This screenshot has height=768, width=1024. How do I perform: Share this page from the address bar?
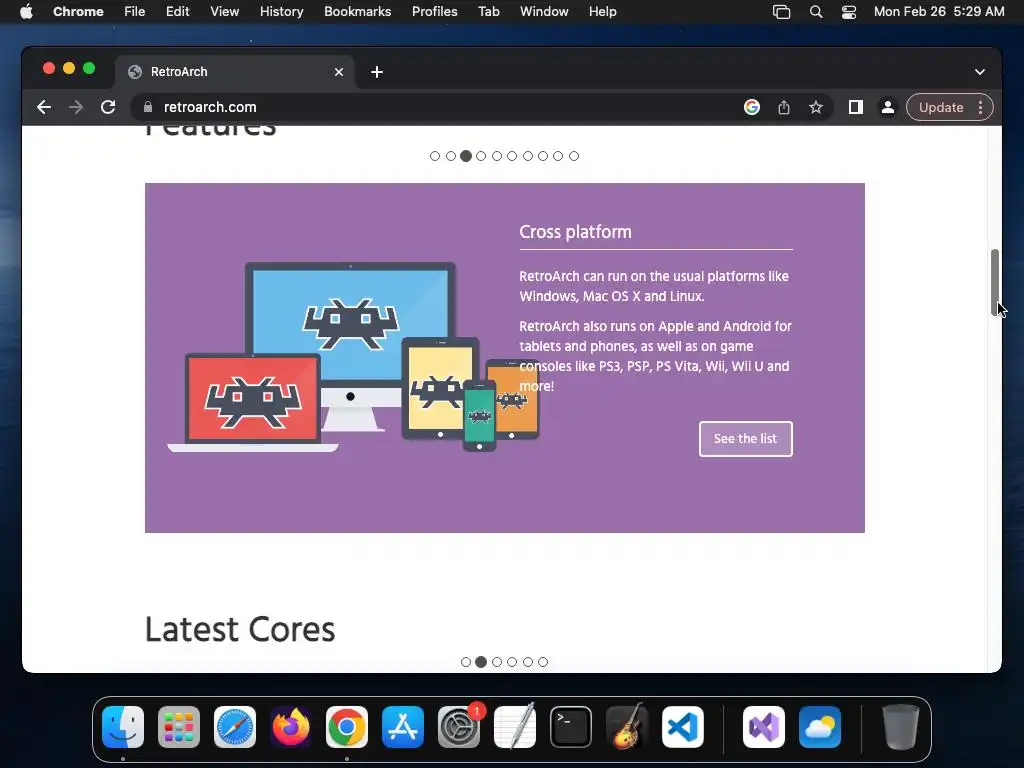coord(784,107)
